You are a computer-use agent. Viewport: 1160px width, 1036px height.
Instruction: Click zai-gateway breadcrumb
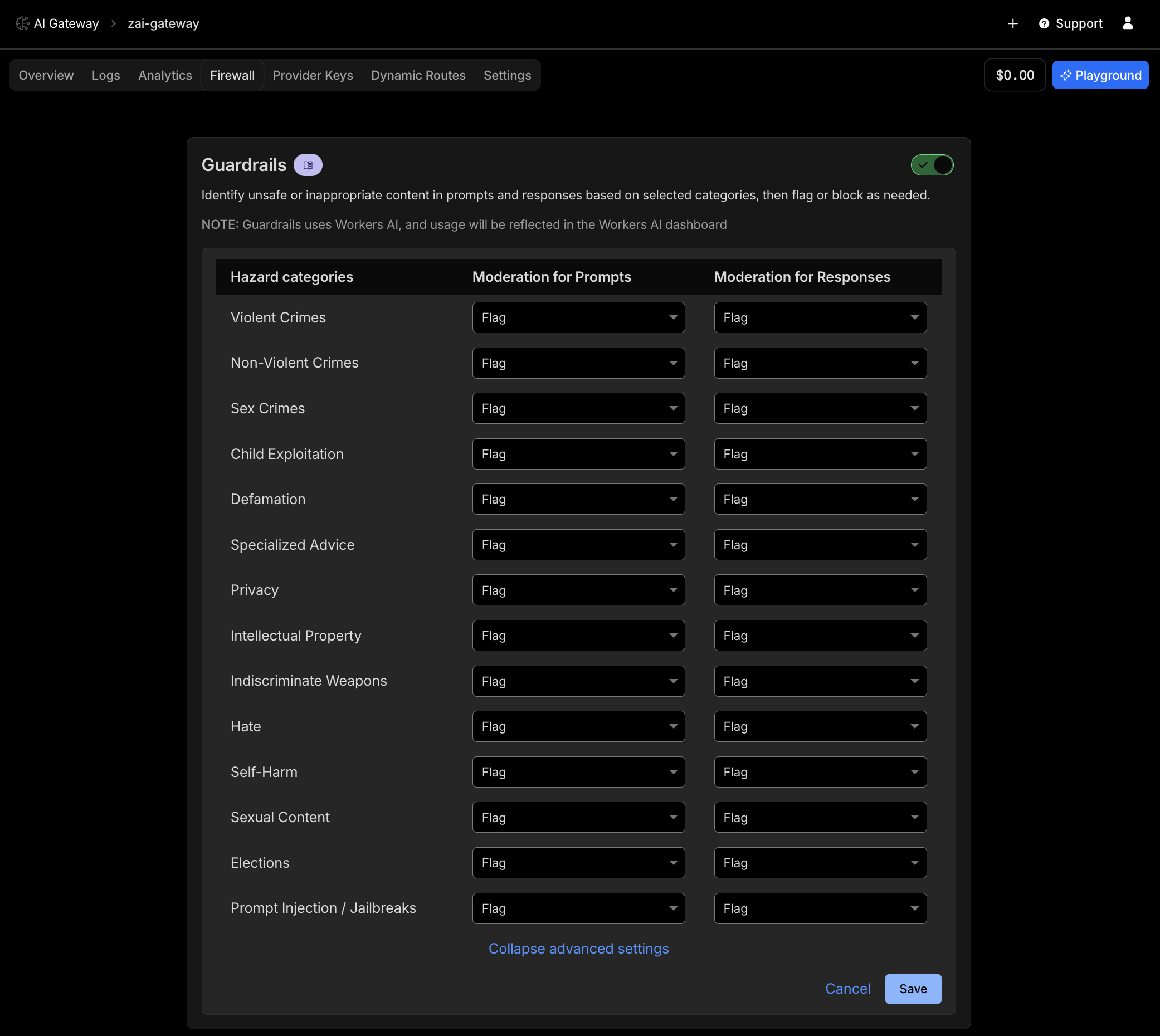163,23
